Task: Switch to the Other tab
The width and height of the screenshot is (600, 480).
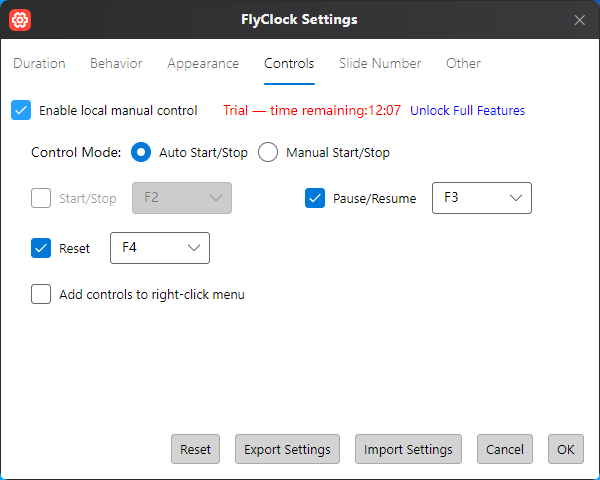Action: [x=463, y=63]
